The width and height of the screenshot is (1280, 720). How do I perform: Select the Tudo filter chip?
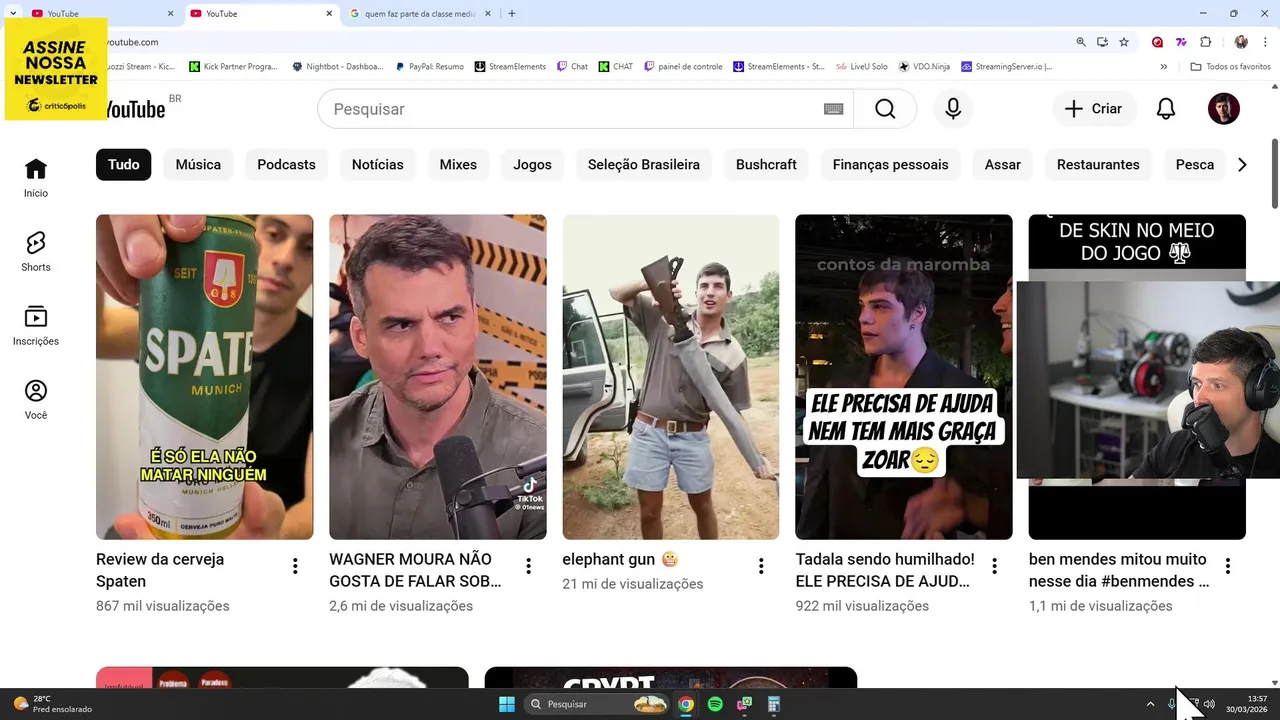click(x=124, y=165)
